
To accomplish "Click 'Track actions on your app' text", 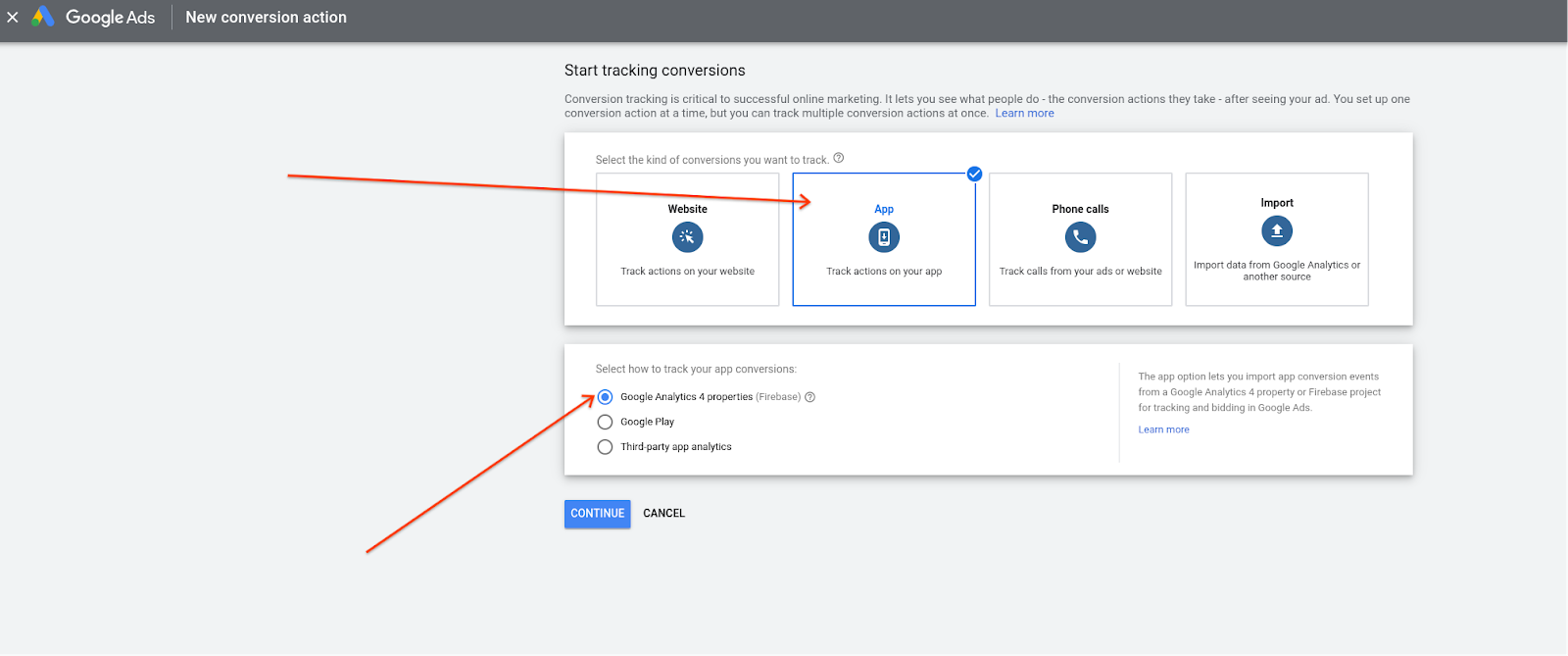I will 883,272.
